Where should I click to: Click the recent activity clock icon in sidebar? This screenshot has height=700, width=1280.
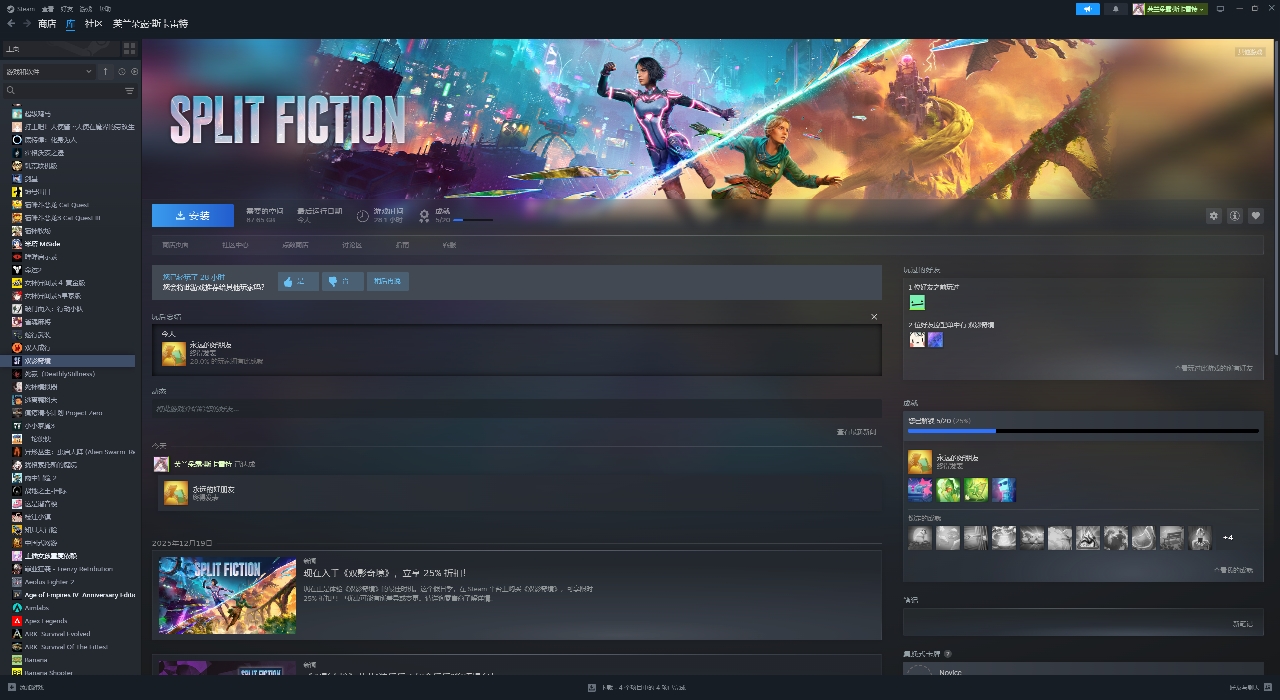pyautogui.click(x=121, y=71)
